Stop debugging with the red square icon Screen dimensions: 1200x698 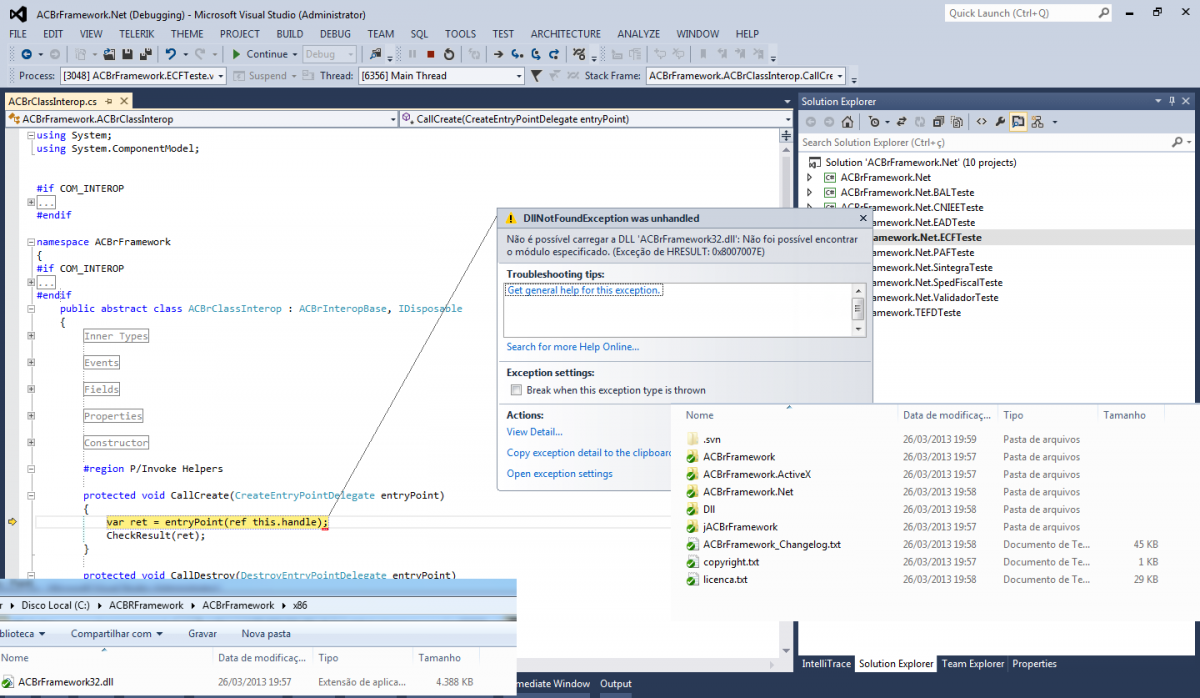[430, 54]
